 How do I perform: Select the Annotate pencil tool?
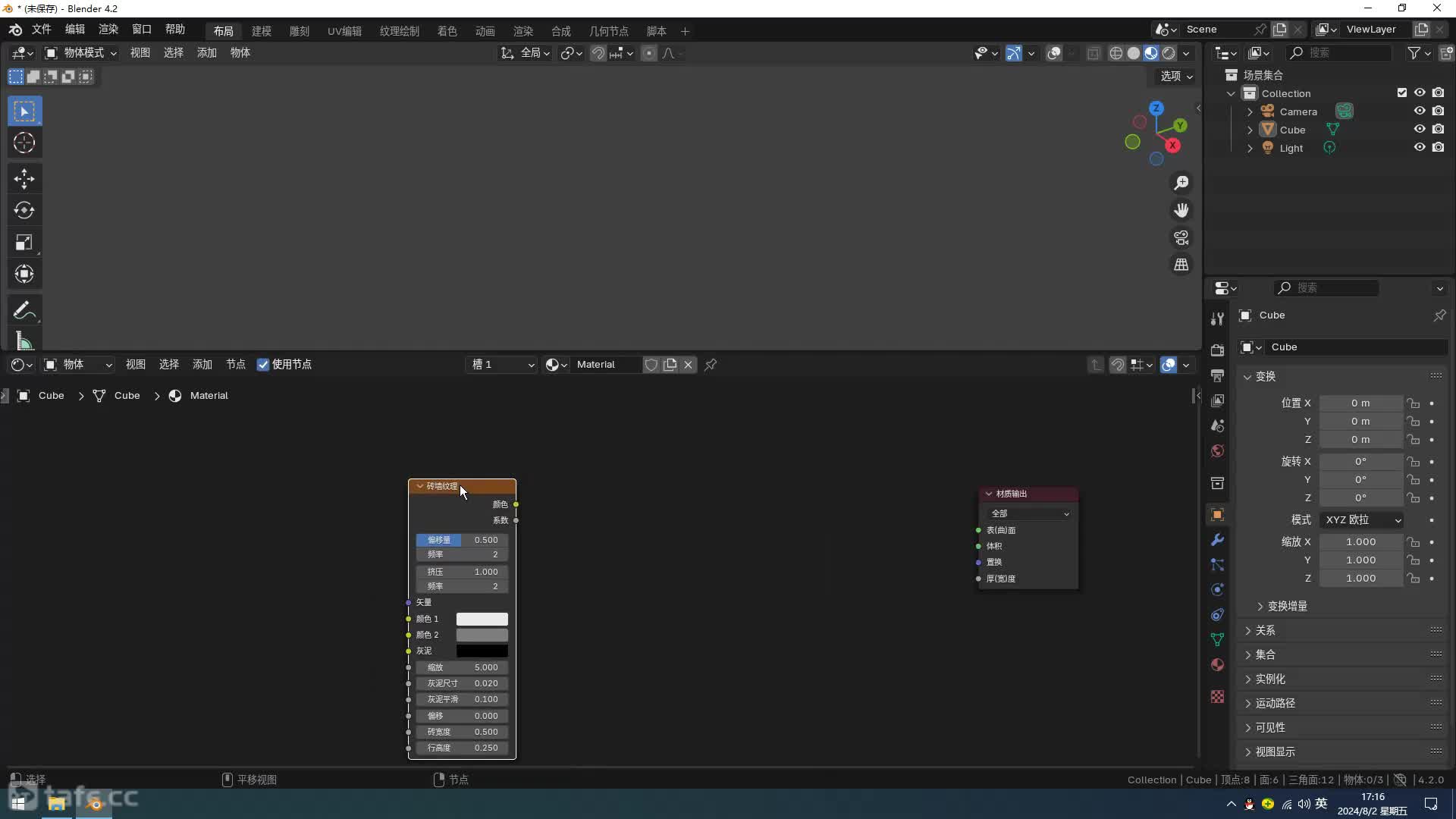coord(24,311)
